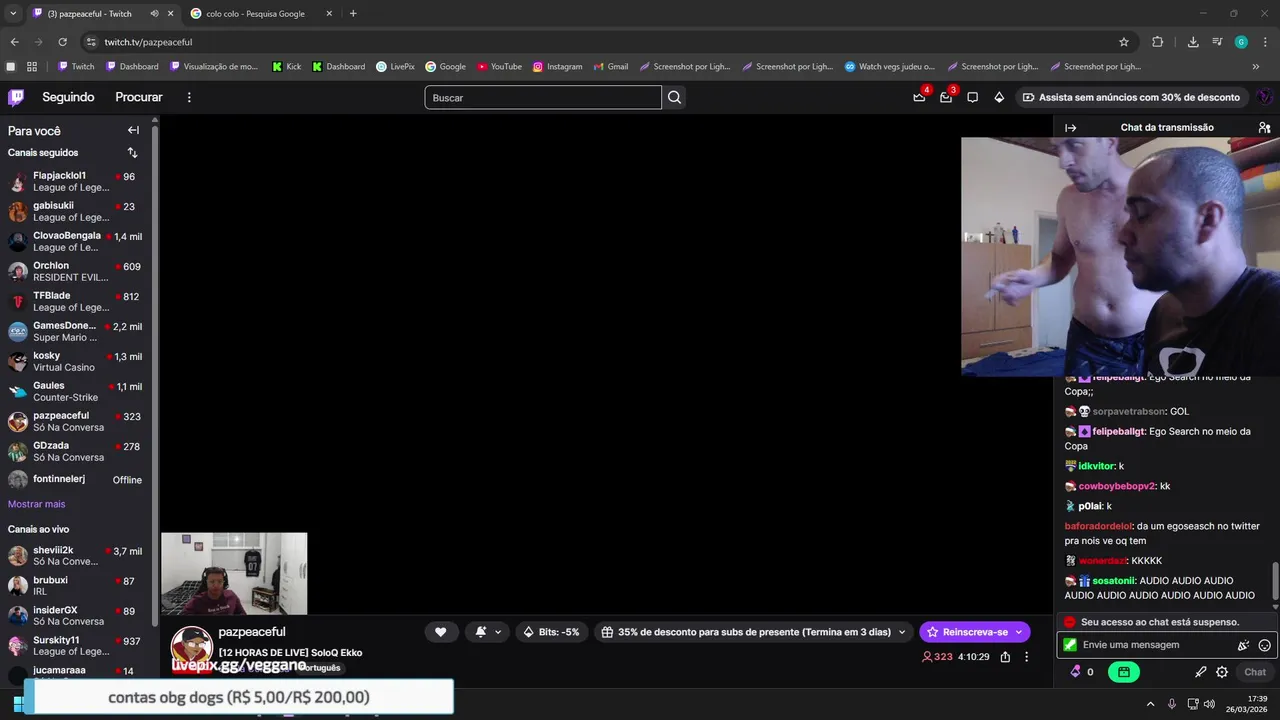Expand the 35% de desconto gift offer
This screenshot has width=1280, height=720.
(754, 632)
